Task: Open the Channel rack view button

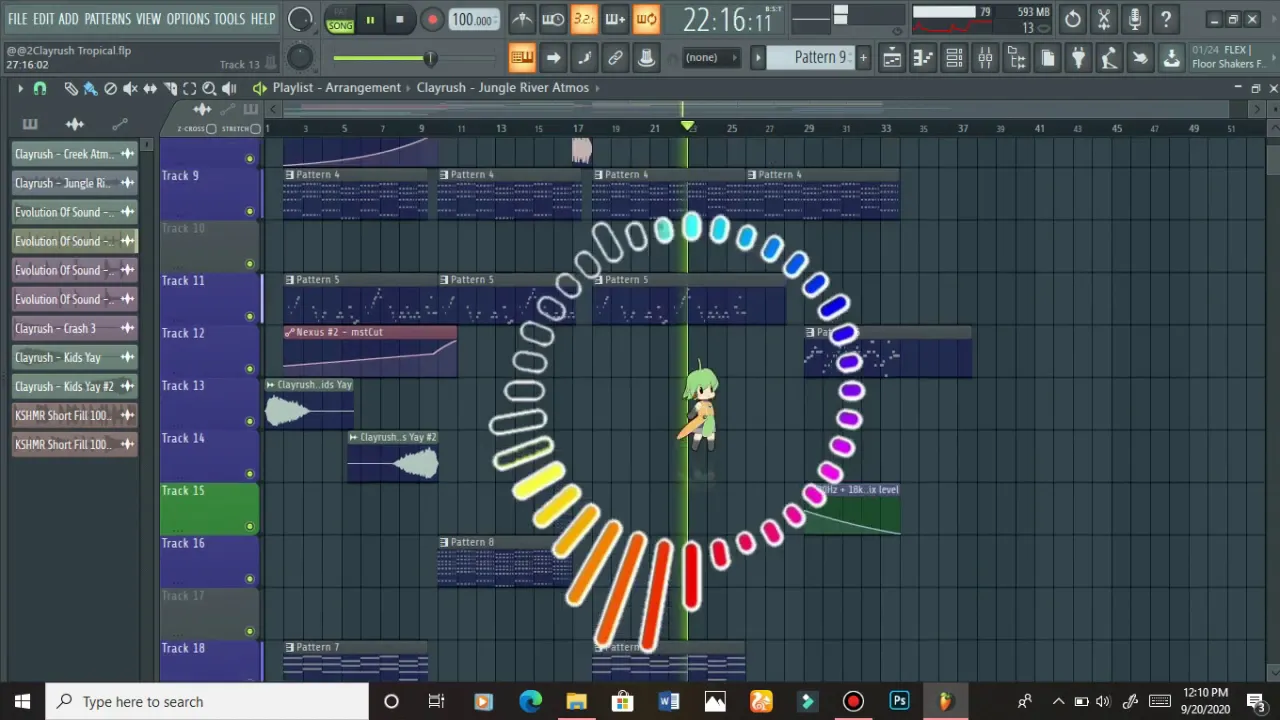Action: point(954,58)
